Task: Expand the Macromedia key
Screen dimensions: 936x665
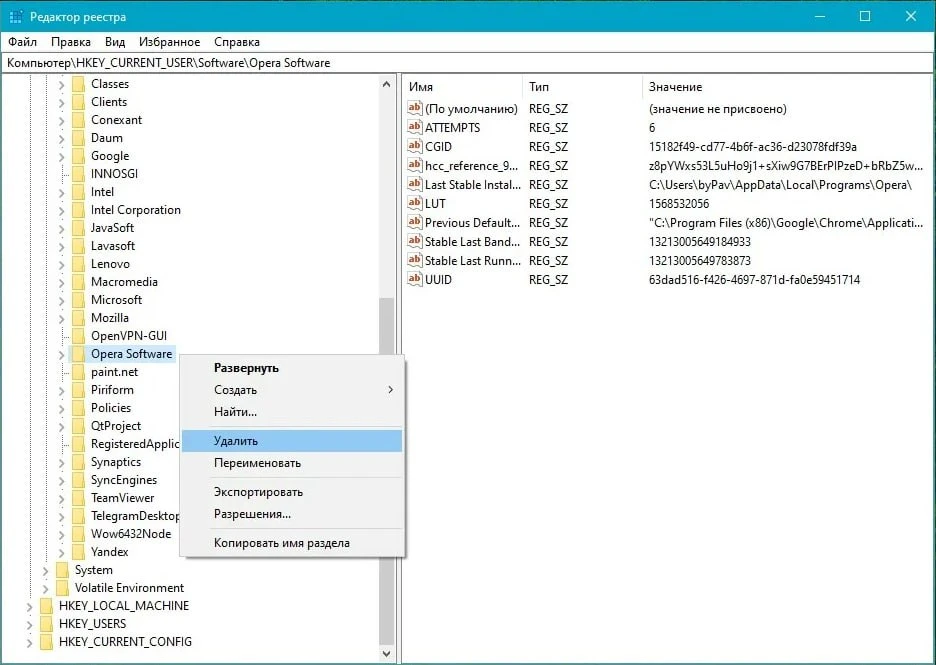Action: [61, 282]
